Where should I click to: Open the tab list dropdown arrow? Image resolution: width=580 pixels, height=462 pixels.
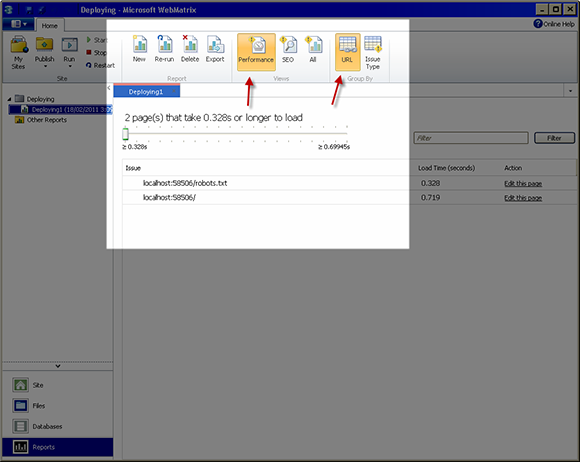[x=570, y=91]
